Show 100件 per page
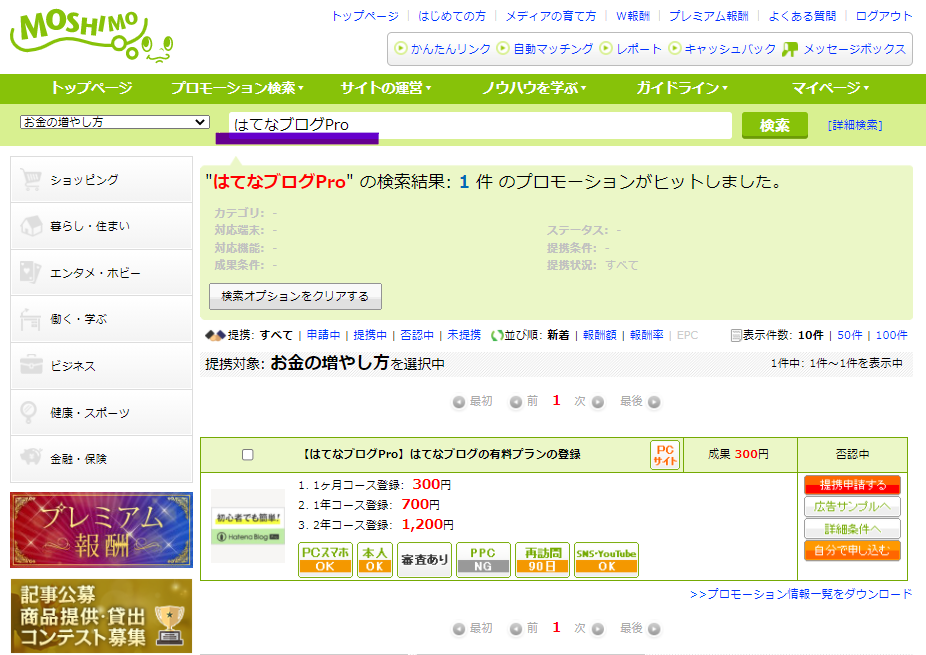This screenshot has width=926, height=655. 891,335
